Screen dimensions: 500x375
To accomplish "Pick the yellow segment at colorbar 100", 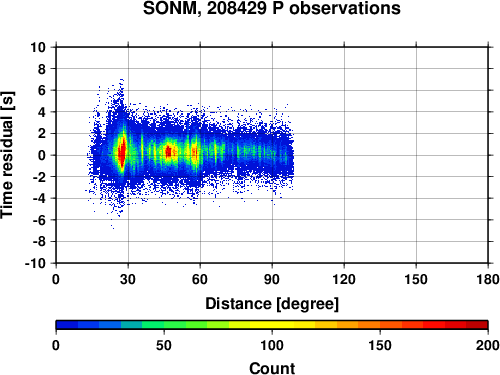I will pyautogui.click(x=272, y=325).
